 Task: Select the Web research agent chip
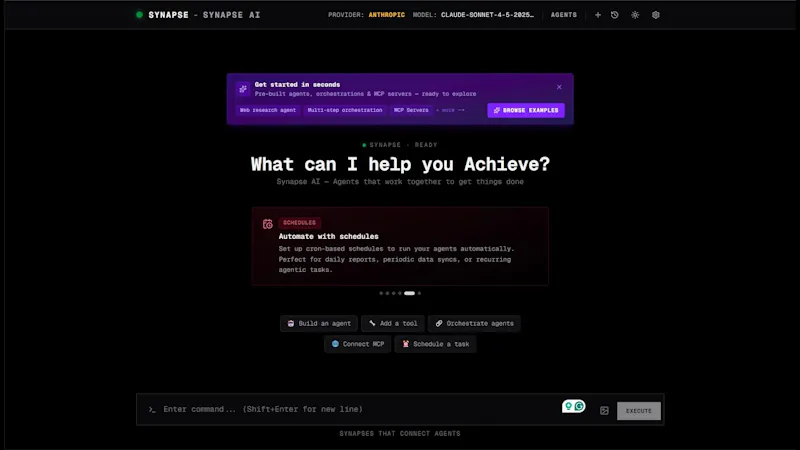click(x=268, y=110)
